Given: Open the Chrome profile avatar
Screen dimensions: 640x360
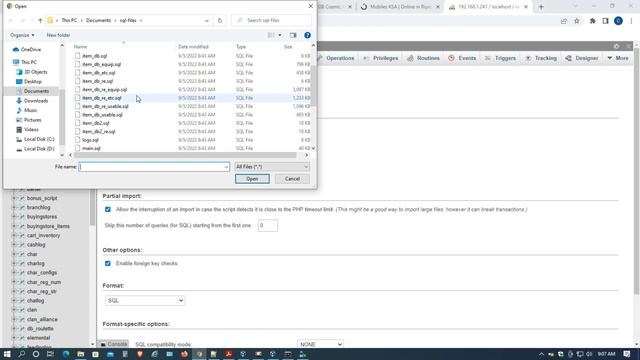Looking at the screenshot, I should [618, 21].
